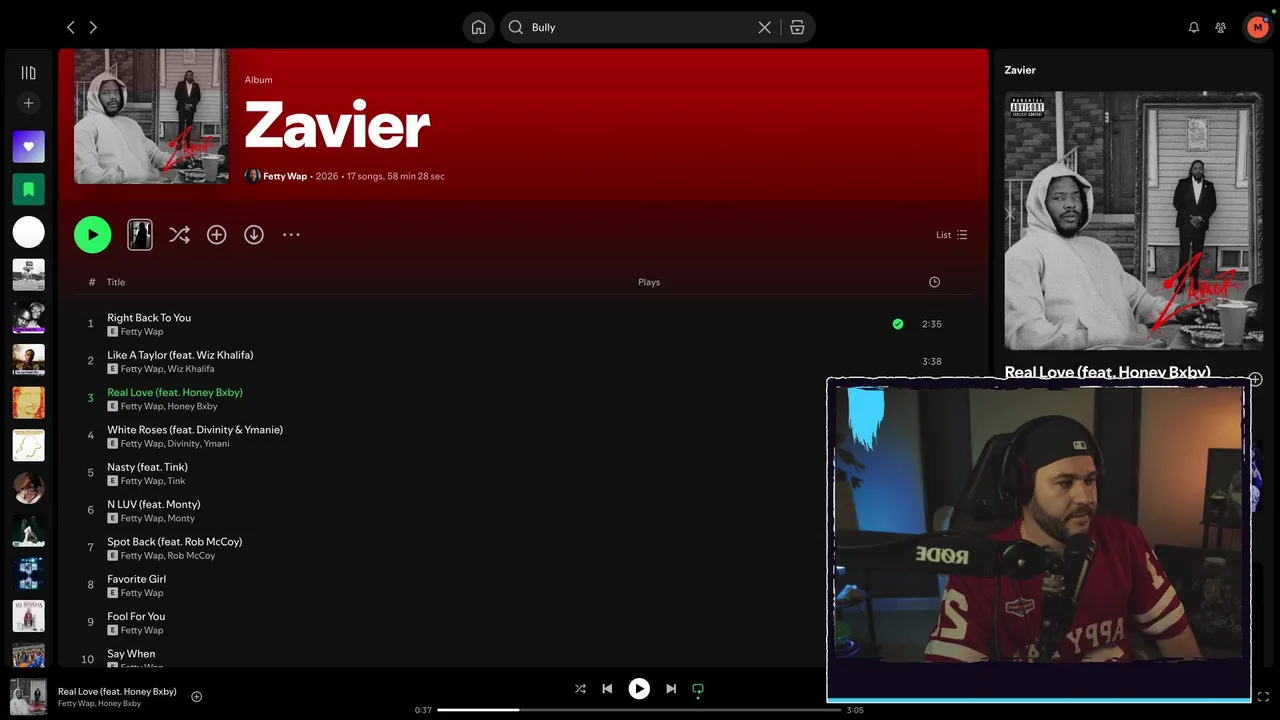Toggle shuffle in the player bar
The image size is (1280, 720).
[580, 689]
